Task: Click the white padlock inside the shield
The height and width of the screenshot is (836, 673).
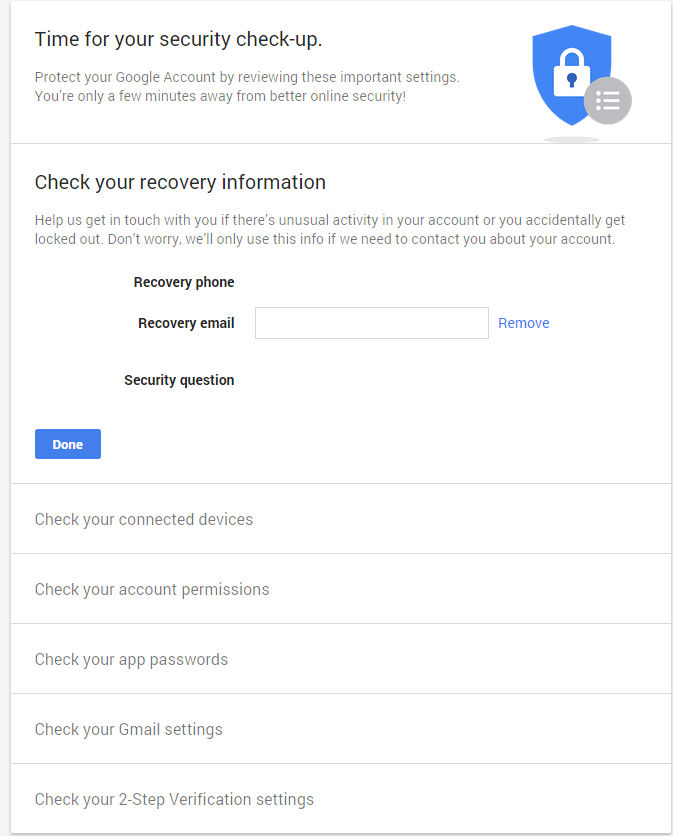Action: pos(571,73)
